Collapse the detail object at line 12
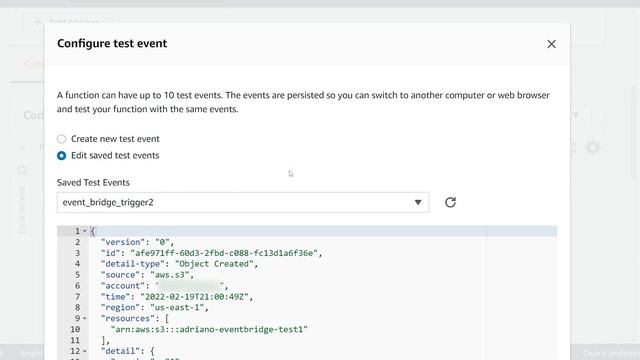Viewport: 640px width, 360px height. [84, 351]
